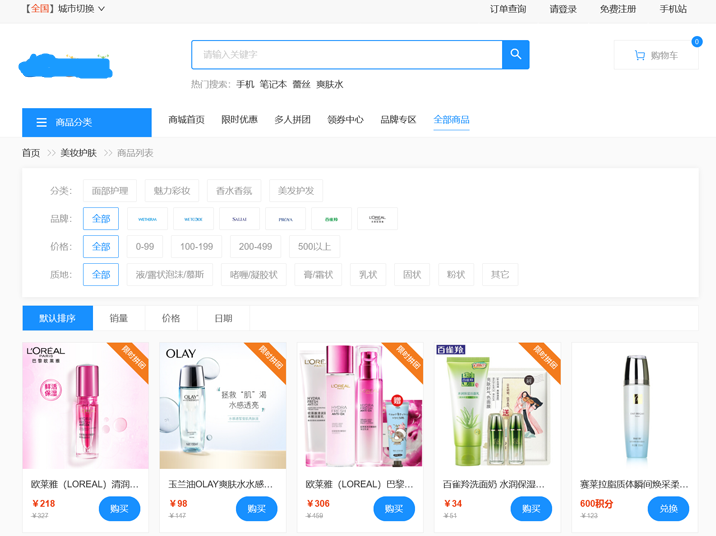Click the 首页 breadcrumb

31,153
